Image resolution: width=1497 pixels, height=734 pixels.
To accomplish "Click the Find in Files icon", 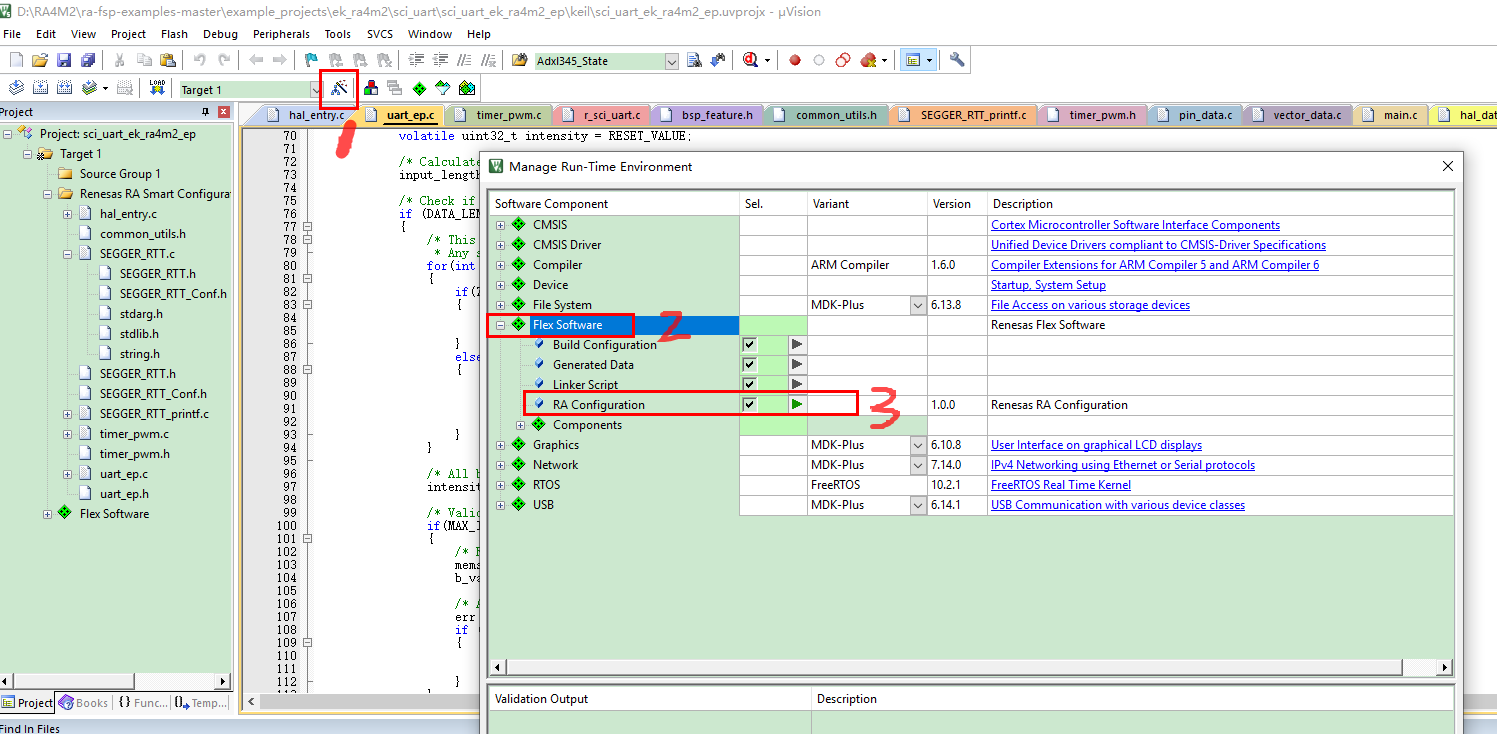I will 522,60.
